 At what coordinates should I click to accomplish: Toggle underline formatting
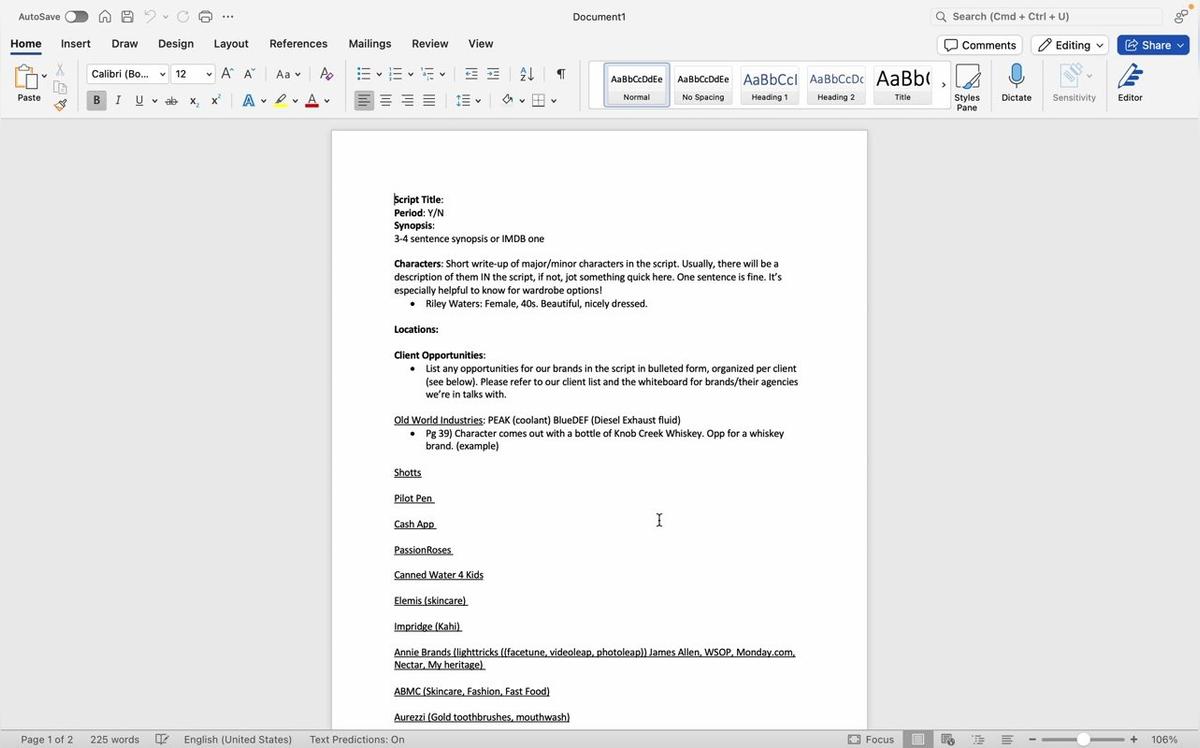point(139,100)
